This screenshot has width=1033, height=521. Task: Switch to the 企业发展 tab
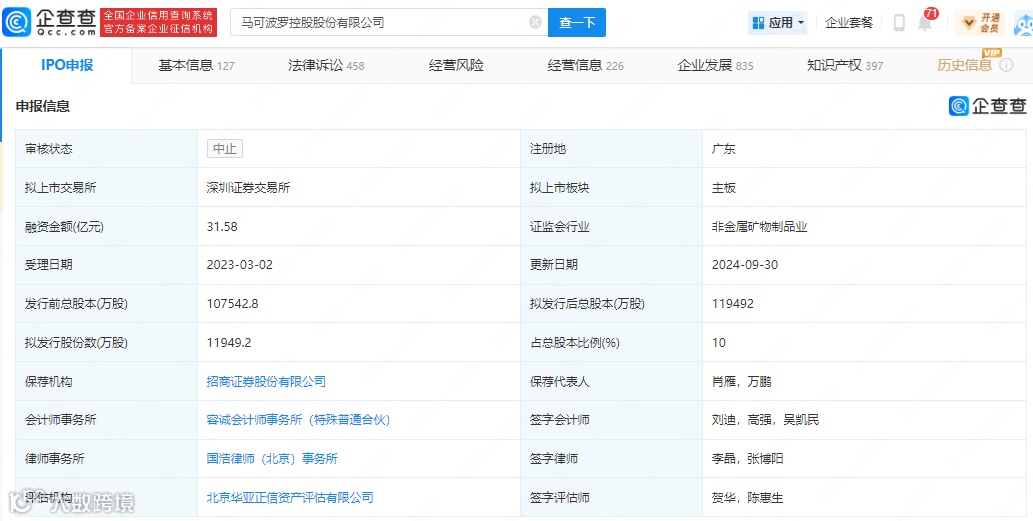tap(715, 65)
